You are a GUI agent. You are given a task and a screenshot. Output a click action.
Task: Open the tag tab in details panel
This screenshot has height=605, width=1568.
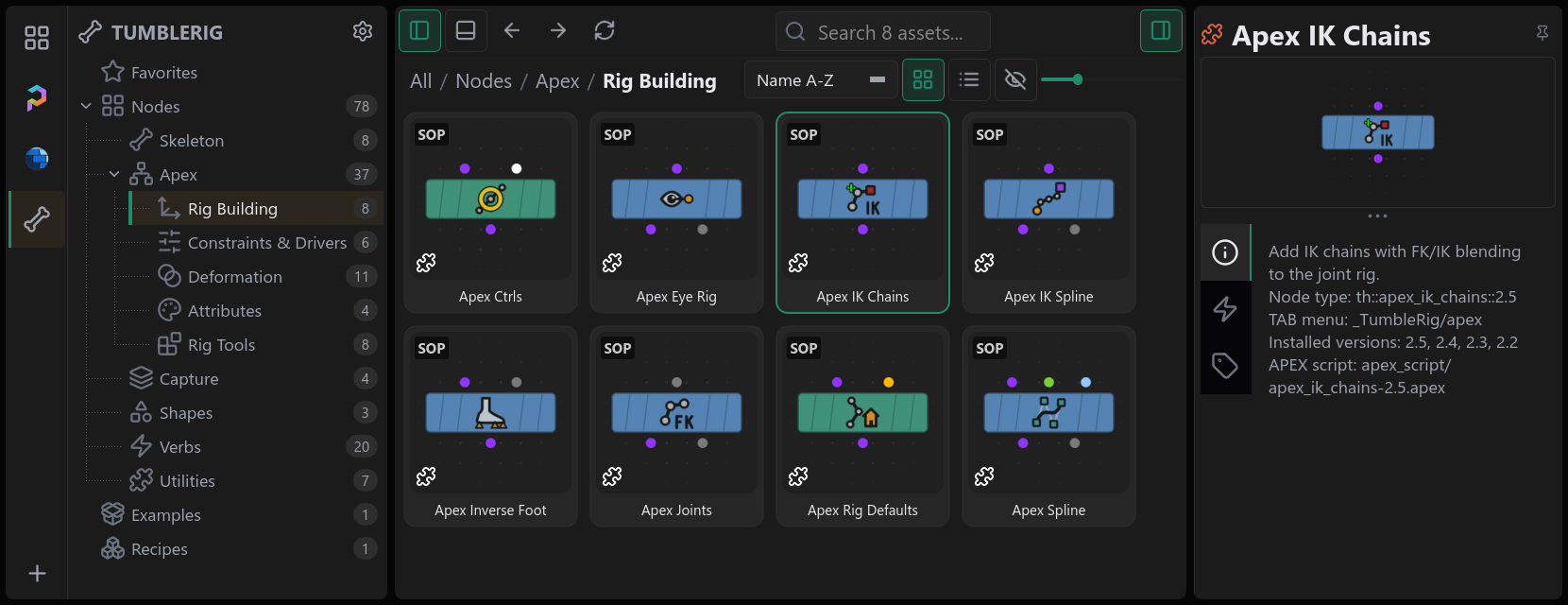click(1225, 366)
